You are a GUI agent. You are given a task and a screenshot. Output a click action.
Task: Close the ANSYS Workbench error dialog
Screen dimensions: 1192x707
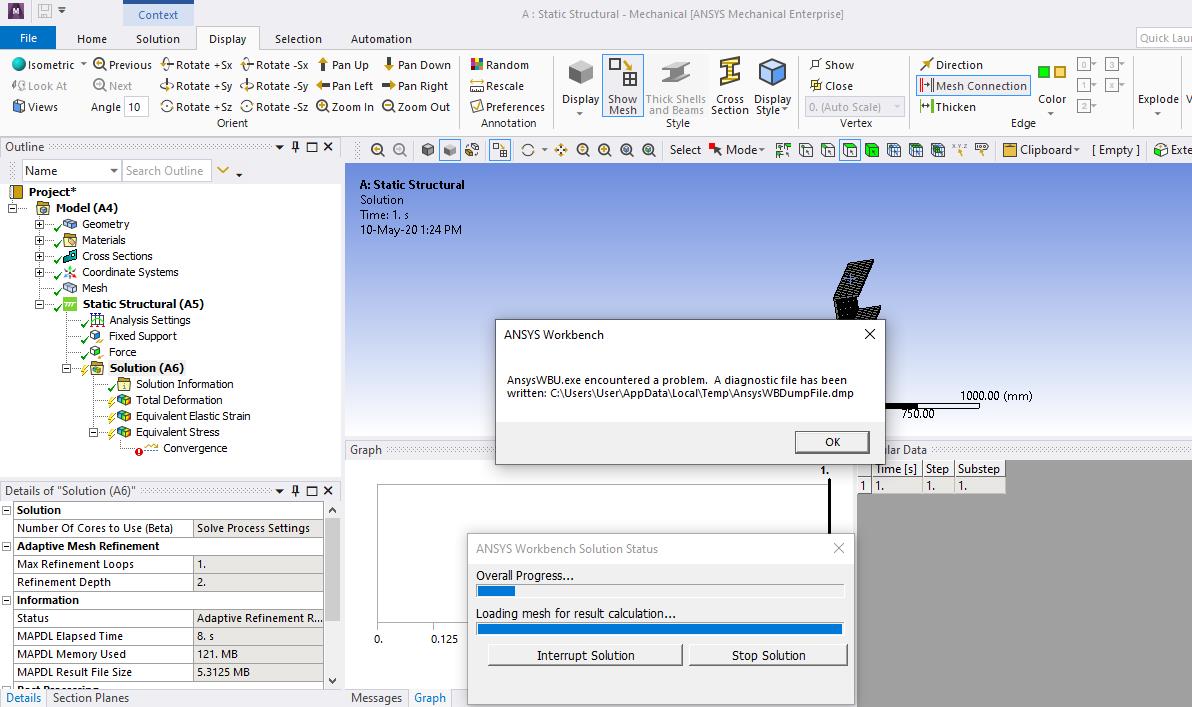(x=870, y=334)
